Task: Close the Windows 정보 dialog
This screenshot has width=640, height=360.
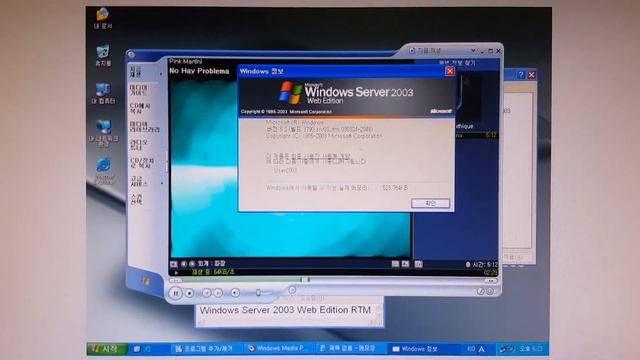Action: 450,71
